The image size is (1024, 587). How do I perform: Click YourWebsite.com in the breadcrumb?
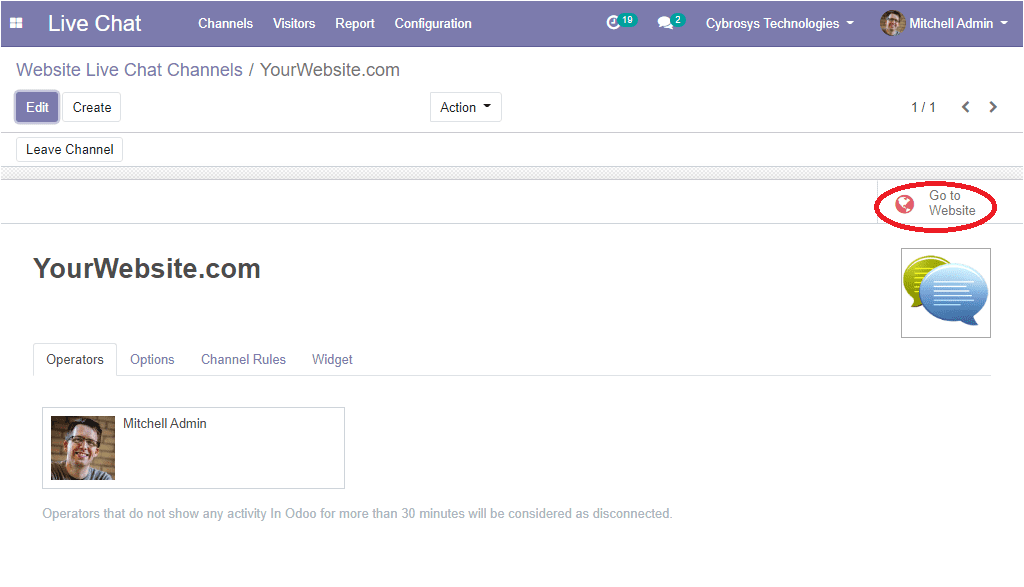pos(330,70)
